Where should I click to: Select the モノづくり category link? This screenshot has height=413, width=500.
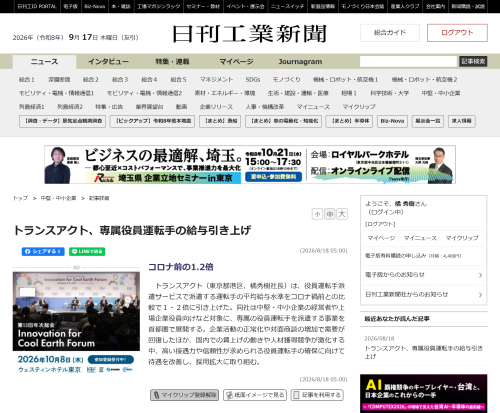click(287, 80)
